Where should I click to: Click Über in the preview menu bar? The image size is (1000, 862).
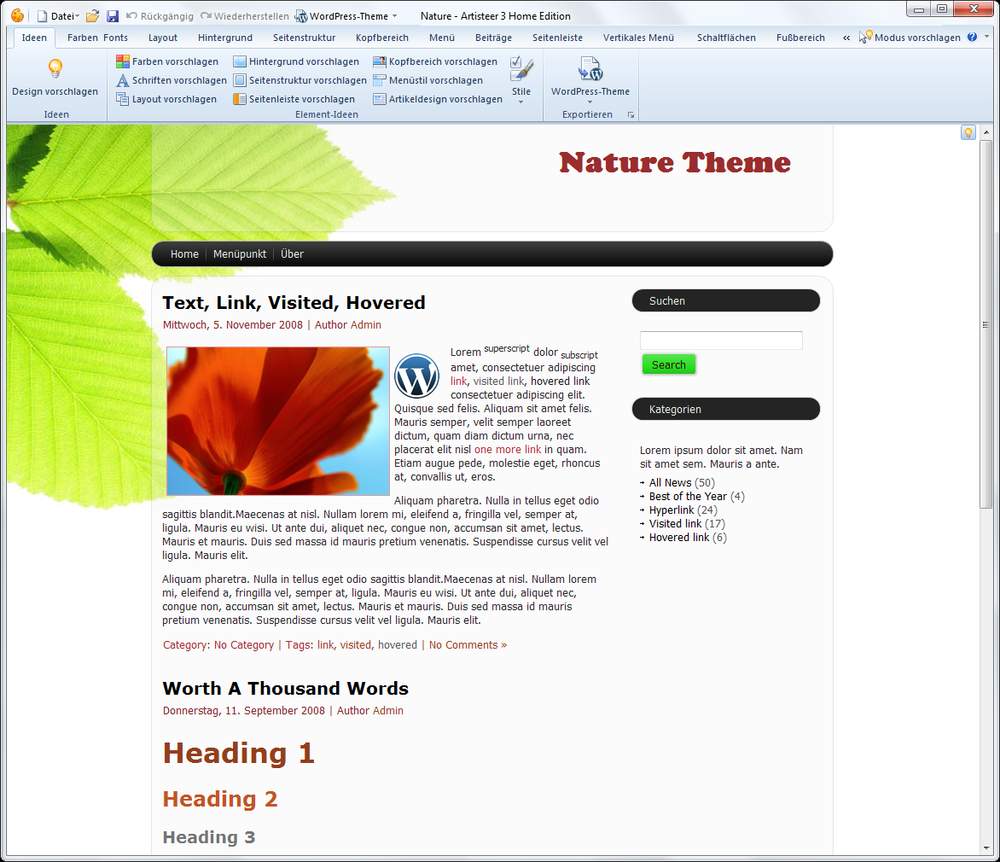pyautogui.click(x=292, y=254)
